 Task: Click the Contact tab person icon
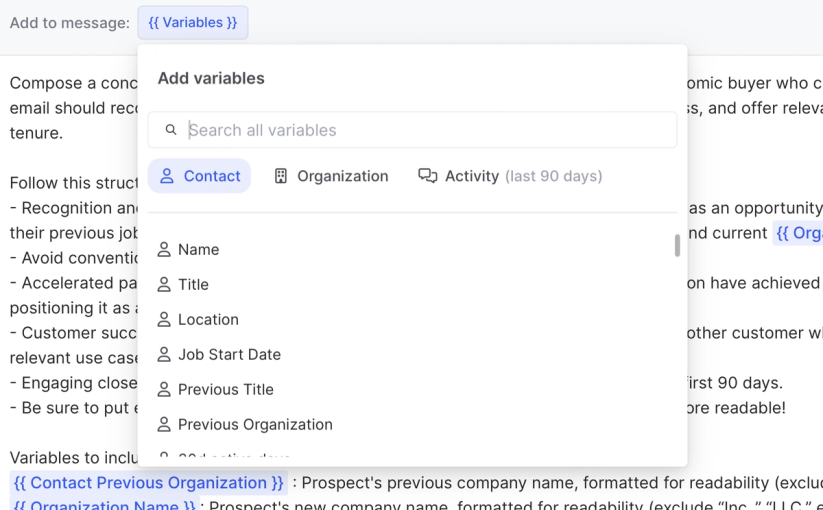click(167, 176)
